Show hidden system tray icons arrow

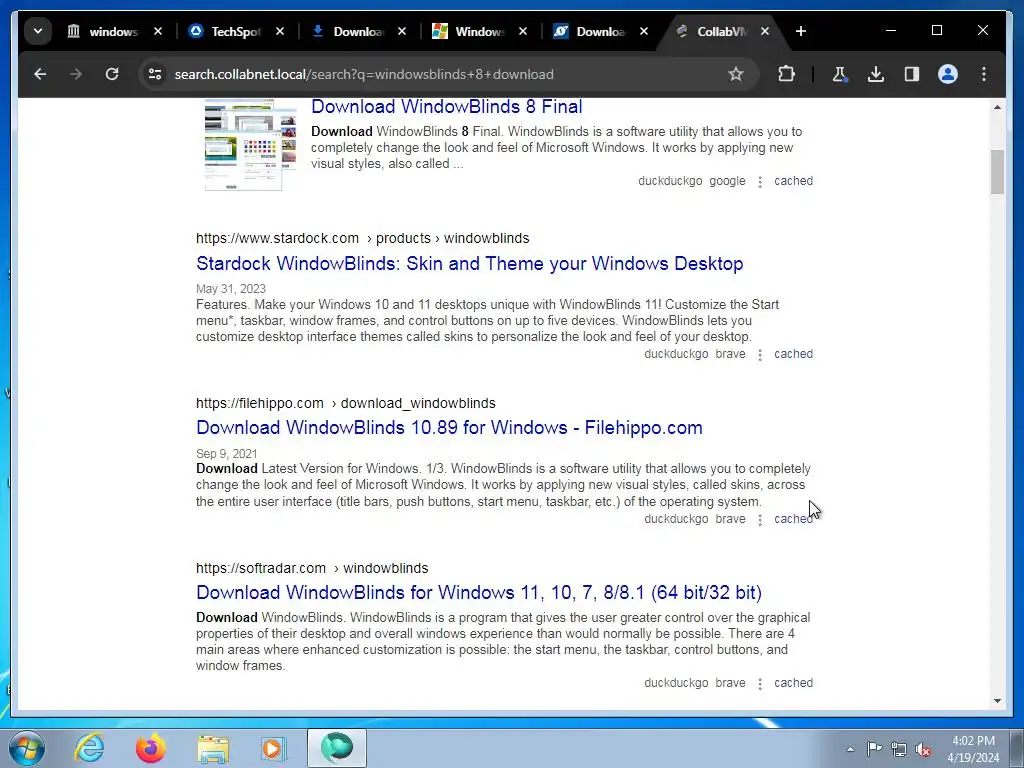tap(850, 749)
